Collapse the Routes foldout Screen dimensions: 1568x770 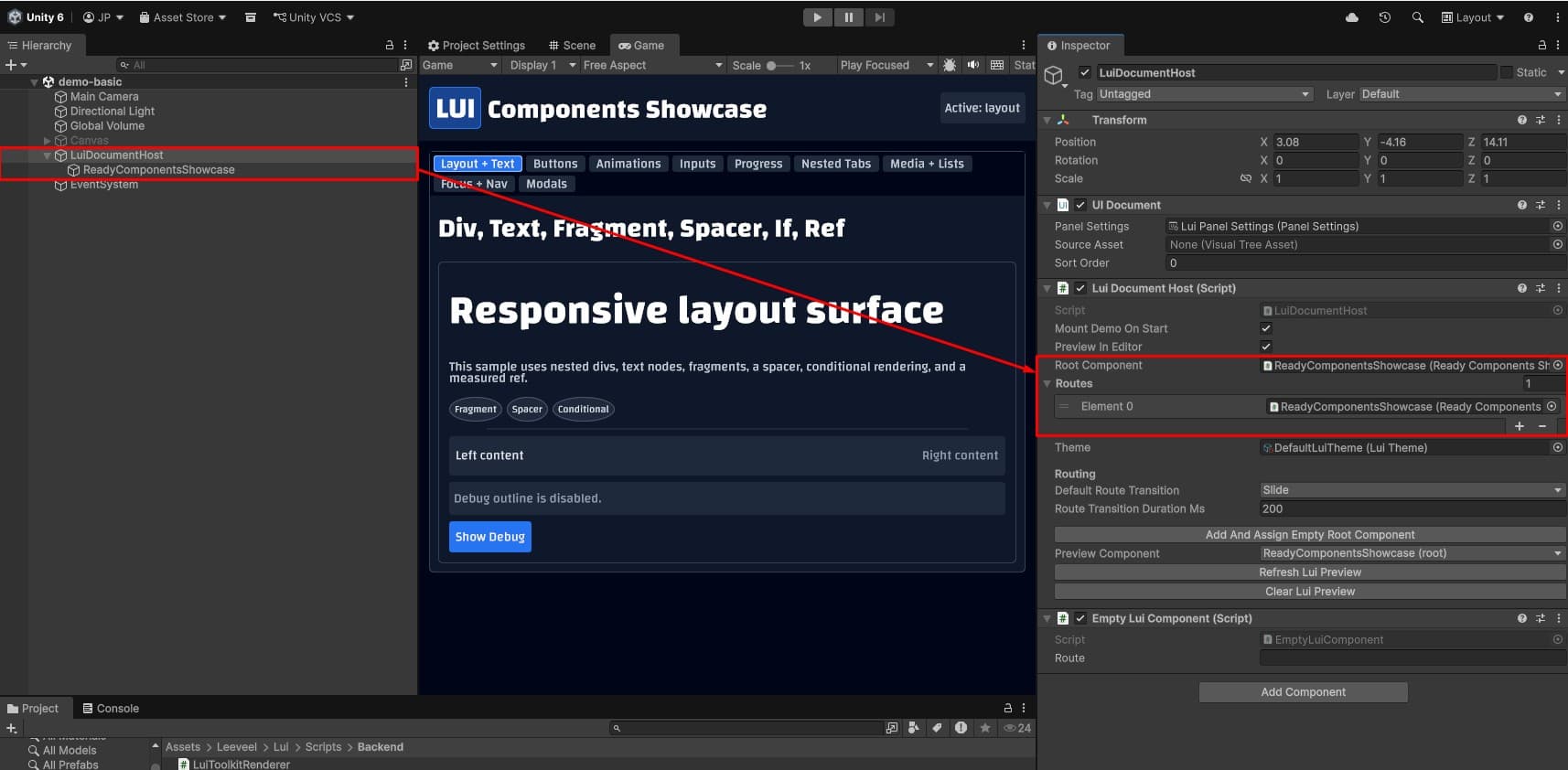tap(1047, 383)
